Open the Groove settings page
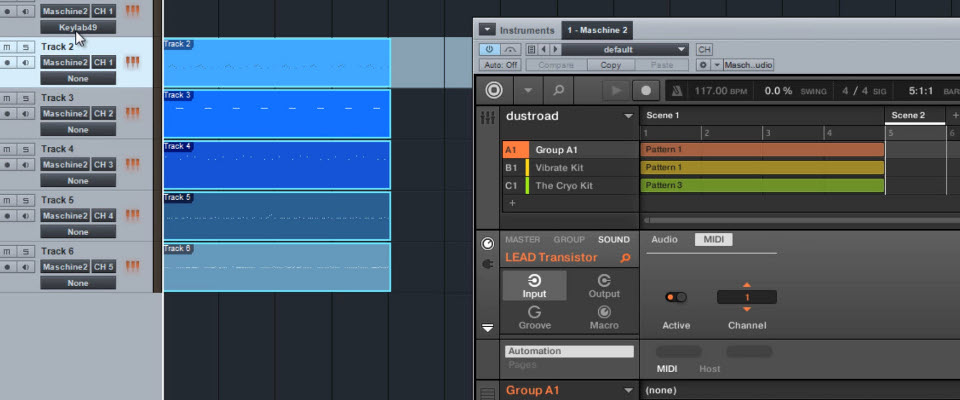 [534, 318]
